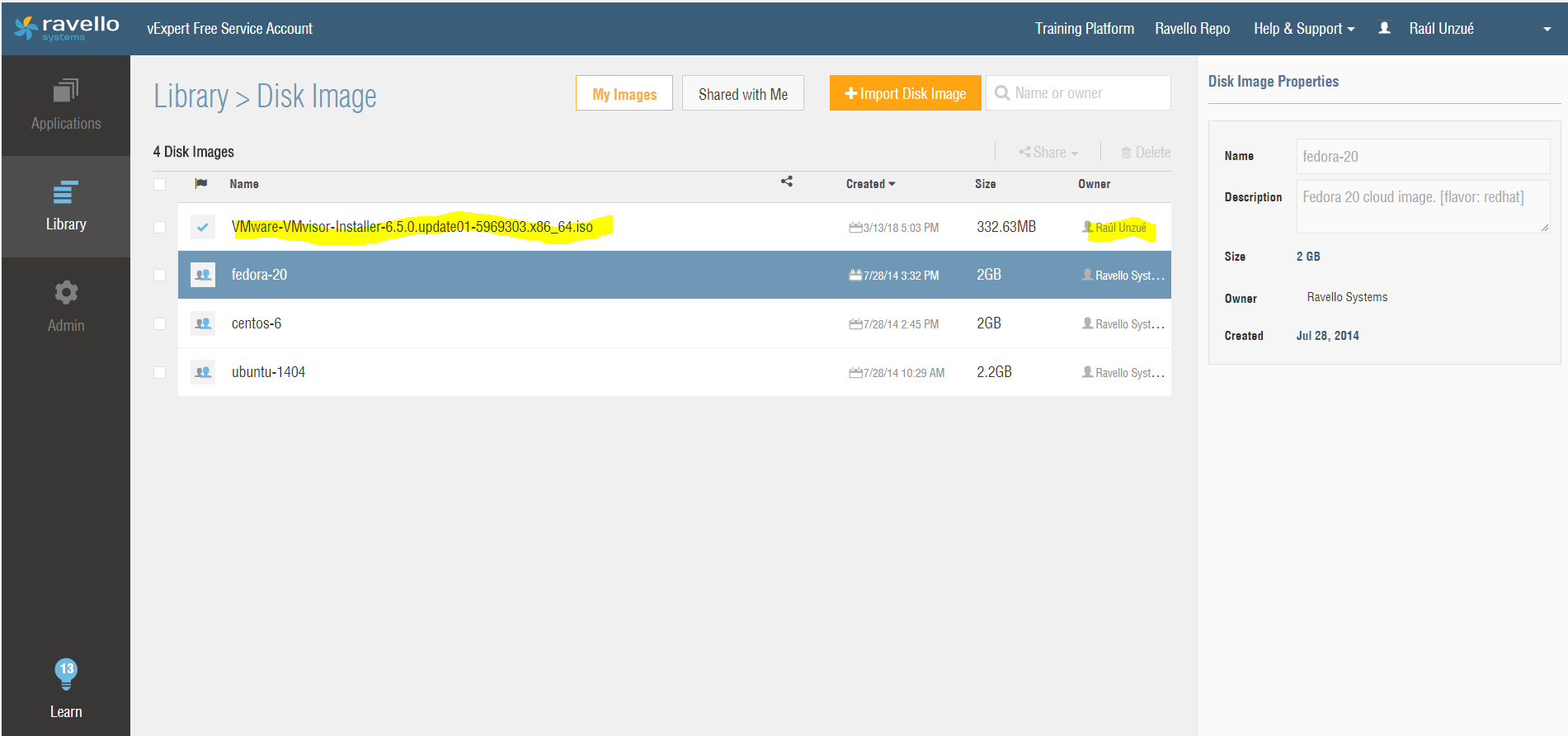Image resolution: width=1568 pixels, height=736 pixels.
Task: Click the flag column header icon
Action: point(200,183)
